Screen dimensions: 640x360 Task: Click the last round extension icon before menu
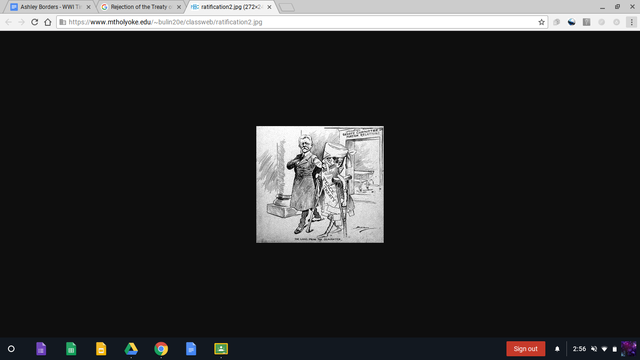click(x=617, y=22)
